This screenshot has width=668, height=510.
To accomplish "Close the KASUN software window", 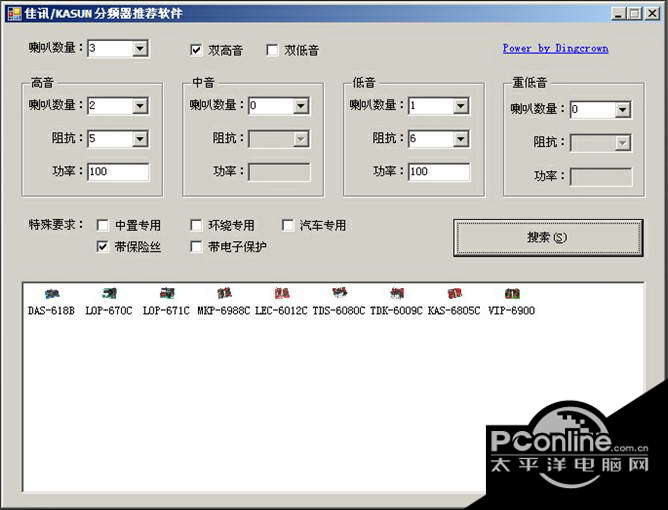I will click(x=652, y=14).
